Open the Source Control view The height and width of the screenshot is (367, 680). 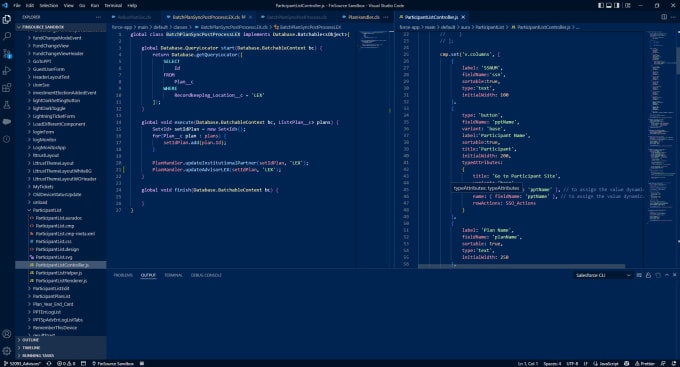click(x=7, y=54)
